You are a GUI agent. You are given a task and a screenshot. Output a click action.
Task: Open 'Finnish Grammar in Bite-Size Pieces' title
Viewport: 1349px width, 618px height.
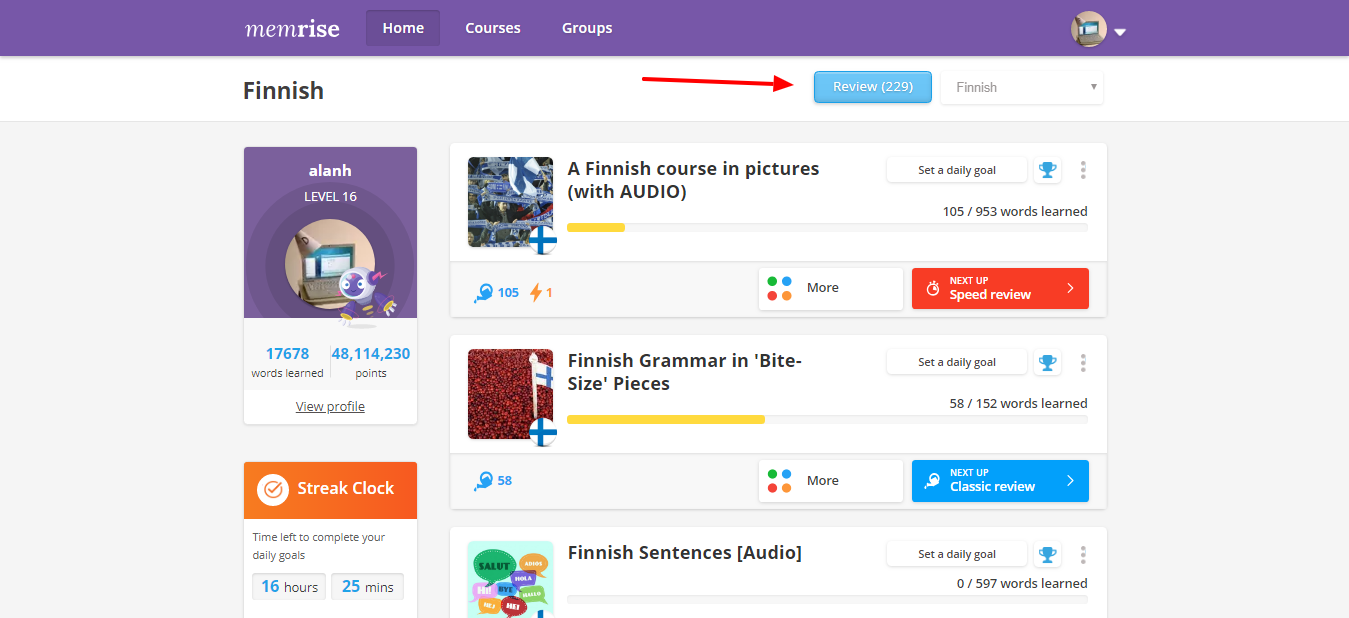[x=685, y=372]
